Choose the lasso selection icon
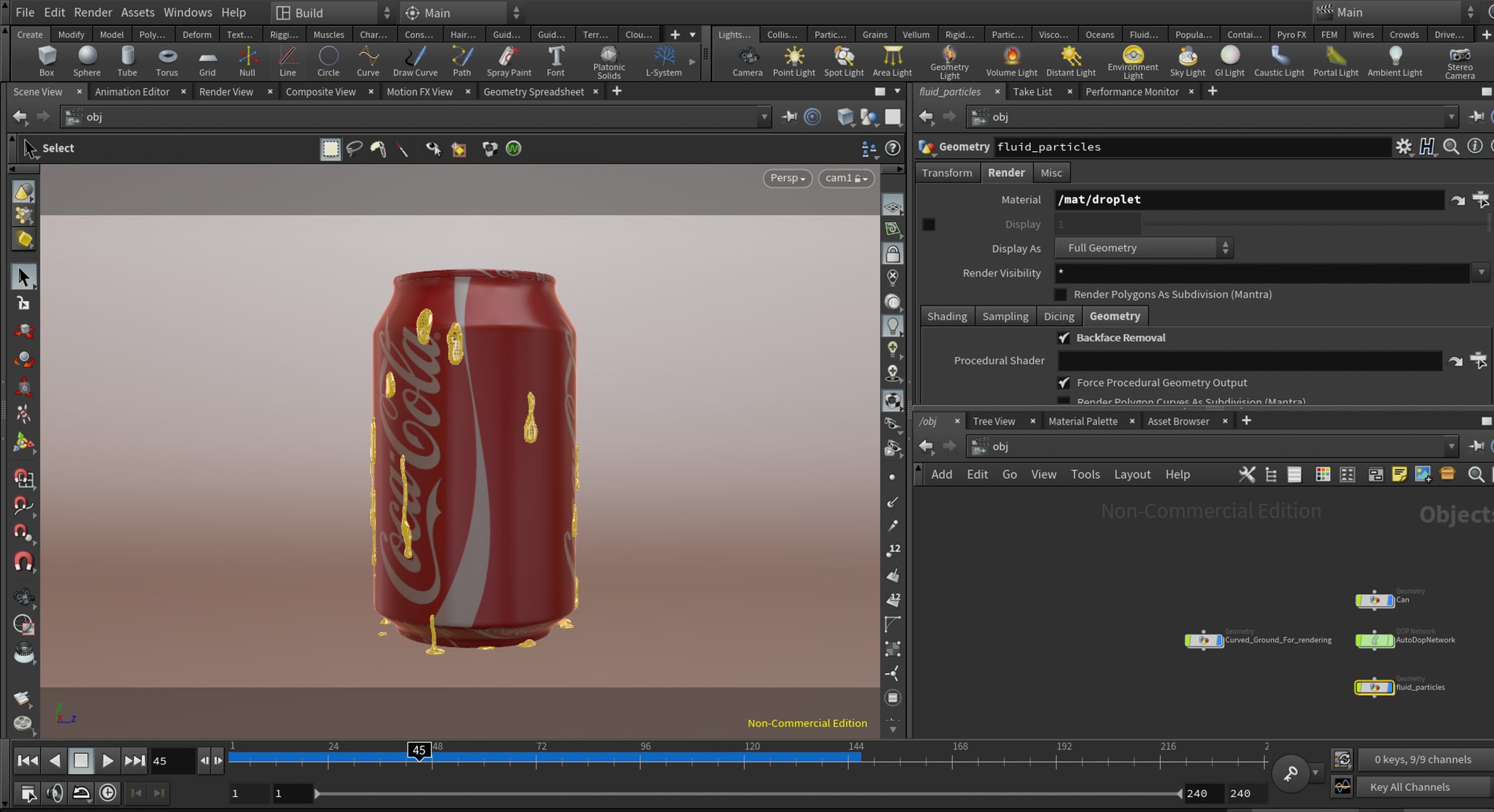Viewport: 1494px width, 812px height. (x=354, y=149)
